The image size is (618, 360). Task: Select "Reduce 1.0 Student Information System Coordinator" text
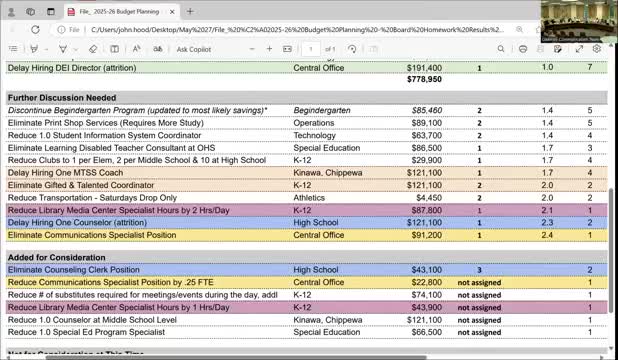click(x=104, y=135)
